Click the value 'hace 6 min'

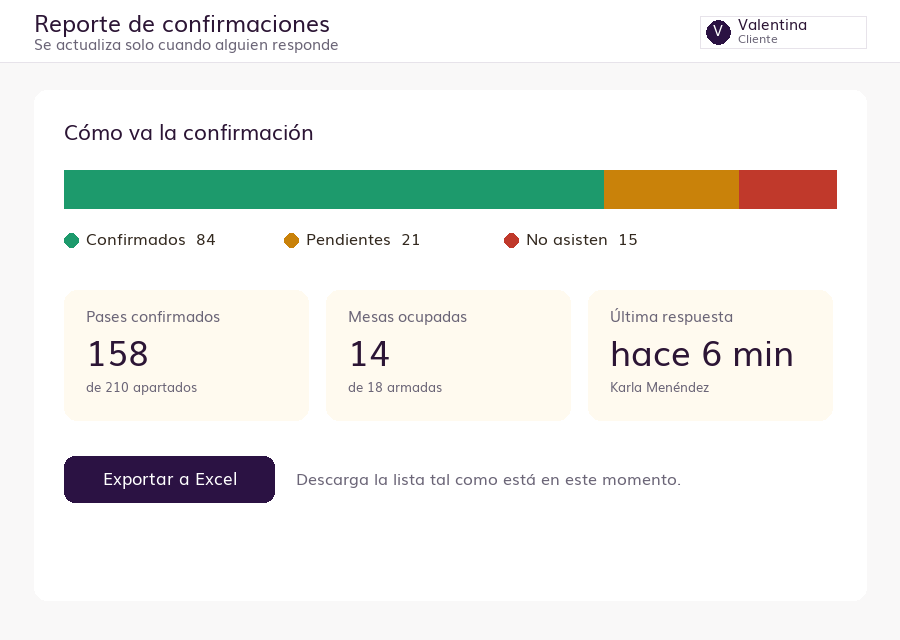[702, 354]
